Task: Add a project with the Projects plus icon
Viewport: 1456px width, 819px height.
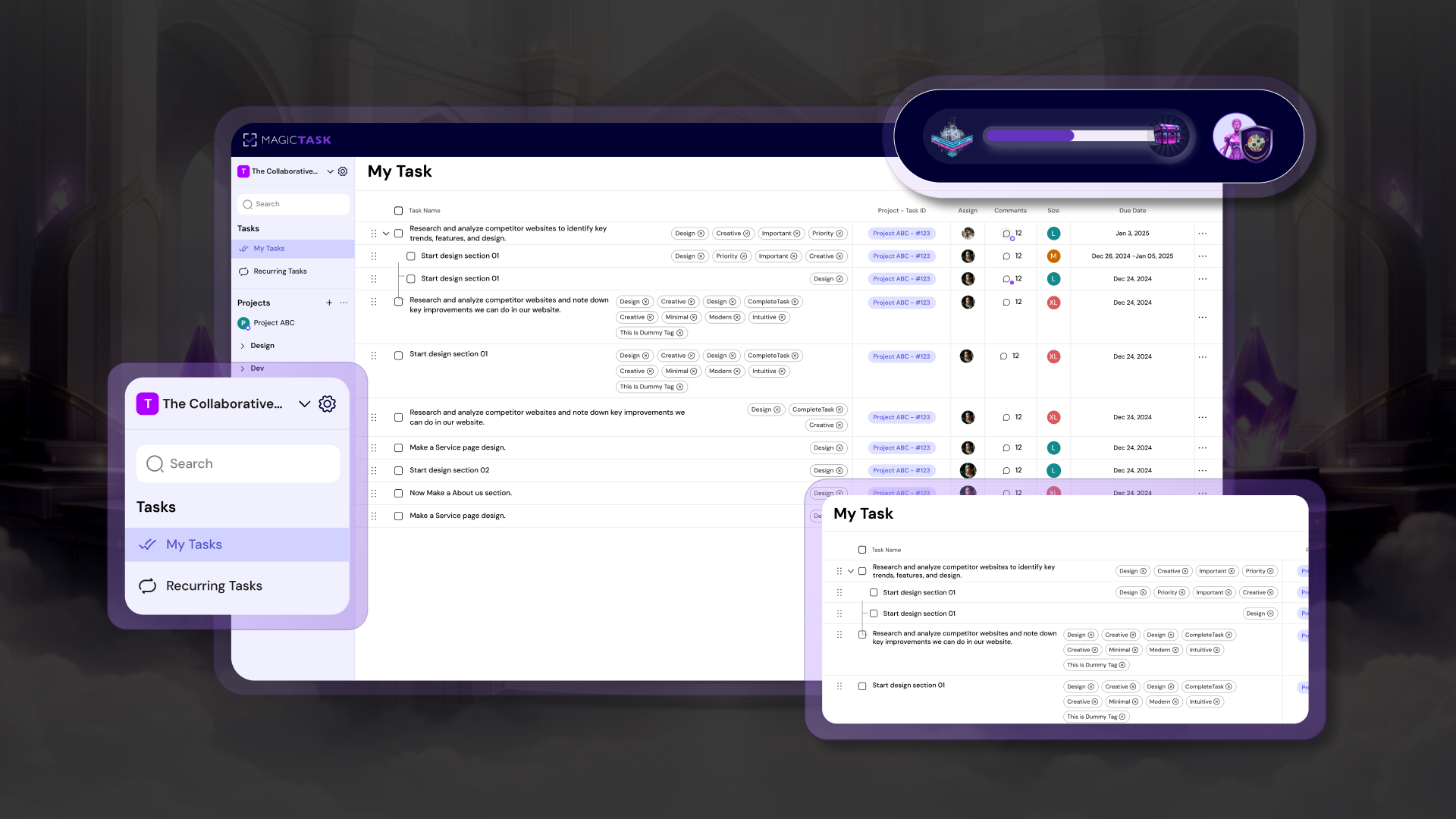Action: 329,303
